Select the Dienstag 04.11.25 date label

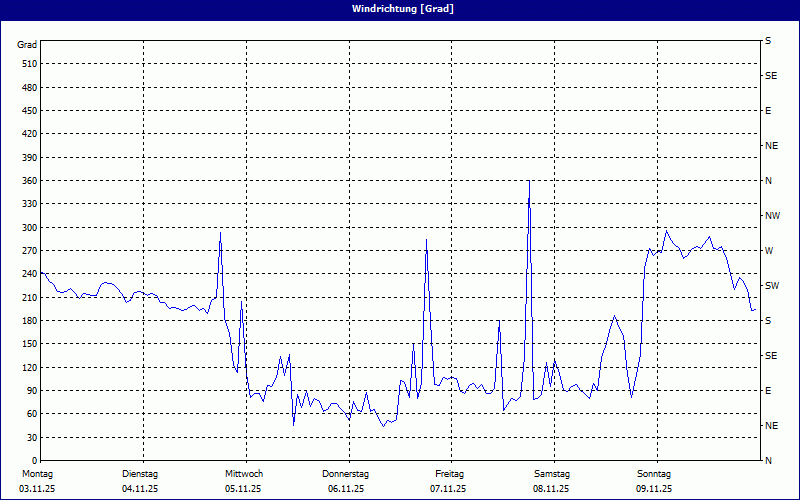tap(139, 481)
